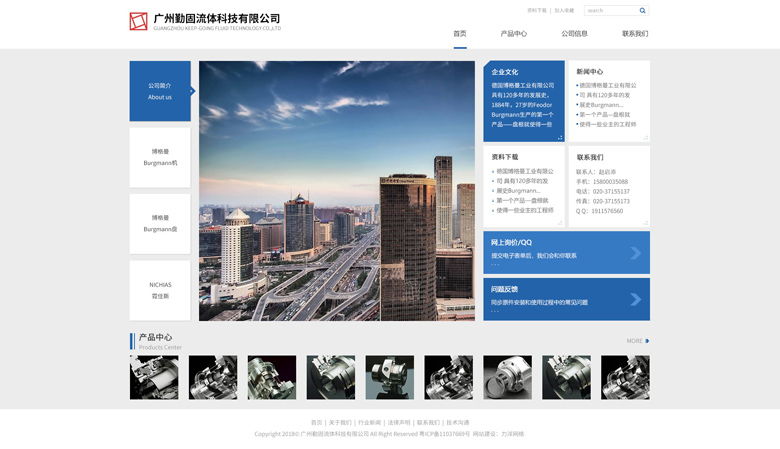Image resolution: width=780 pixels, height=449 pixels.
Task: Click the arrow on 问题反馈 banner
Action: click(x=635, y=299)
